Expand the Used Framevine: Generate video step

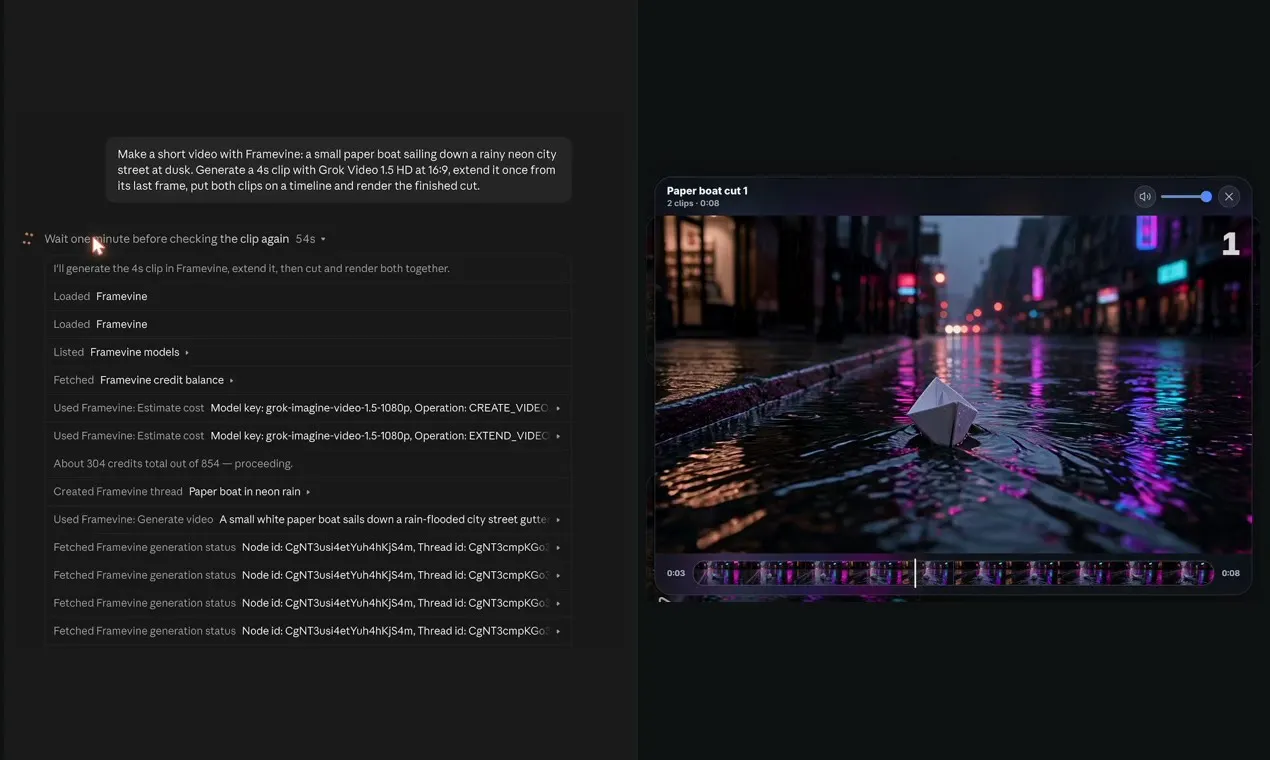(x=558, y=520)
